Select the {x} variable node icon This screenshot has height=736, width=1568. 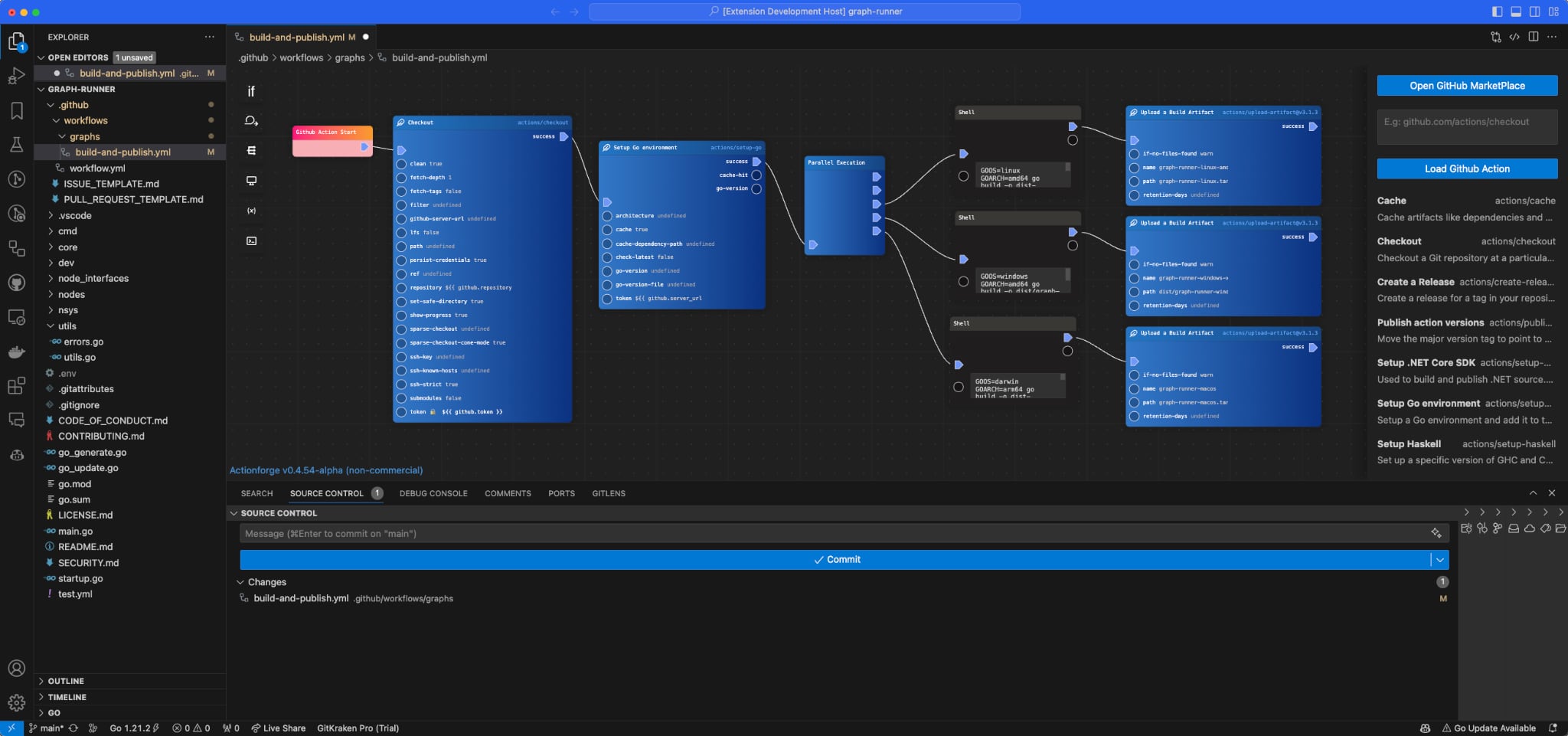click(x=251, y=210)
